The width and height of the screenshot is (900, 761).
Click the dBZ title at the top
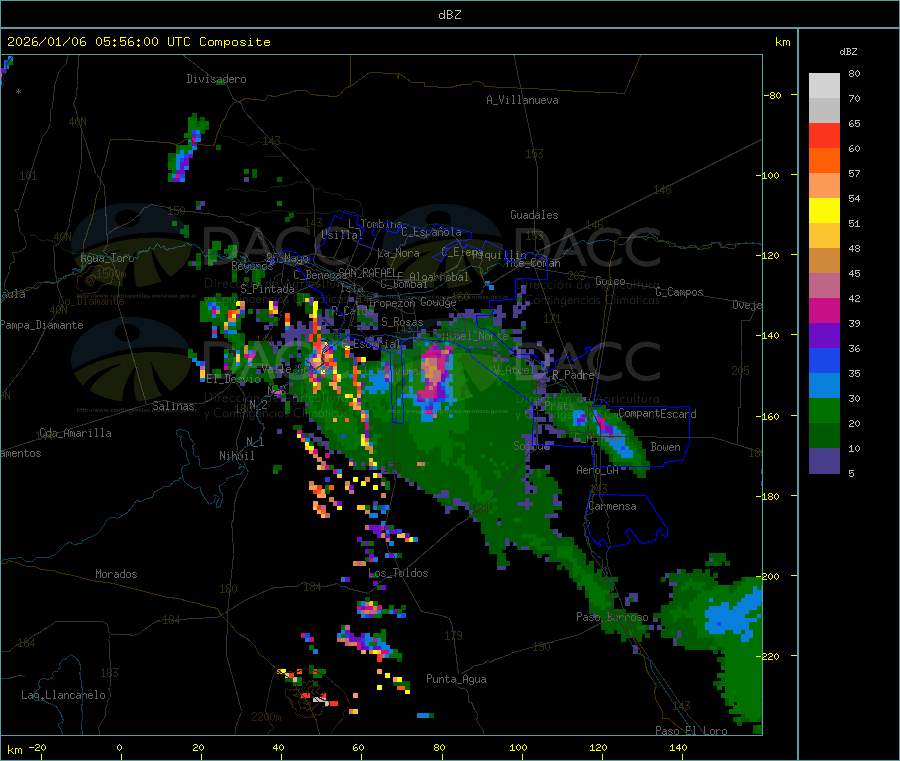(x=449, y=15)
